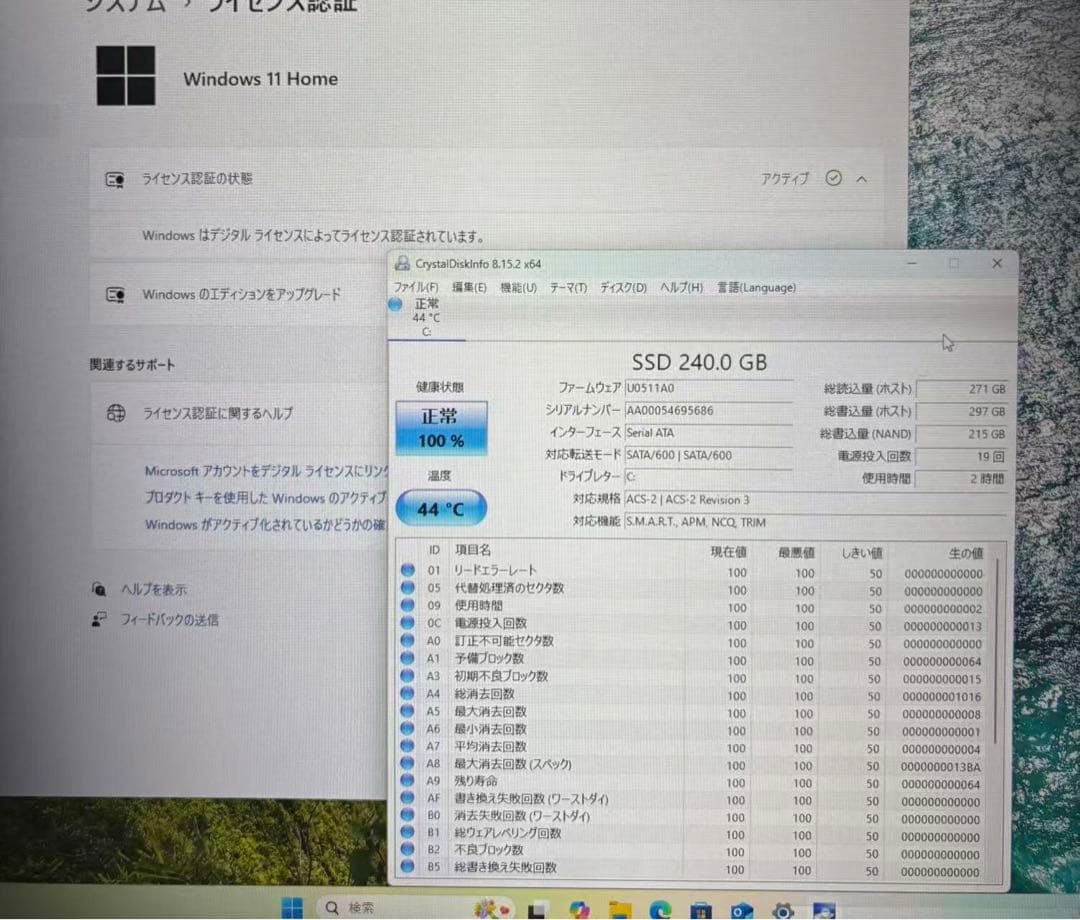Click the 正常 100% health status button
This screenshot has height=920, width=1080.
coord(440,427)
